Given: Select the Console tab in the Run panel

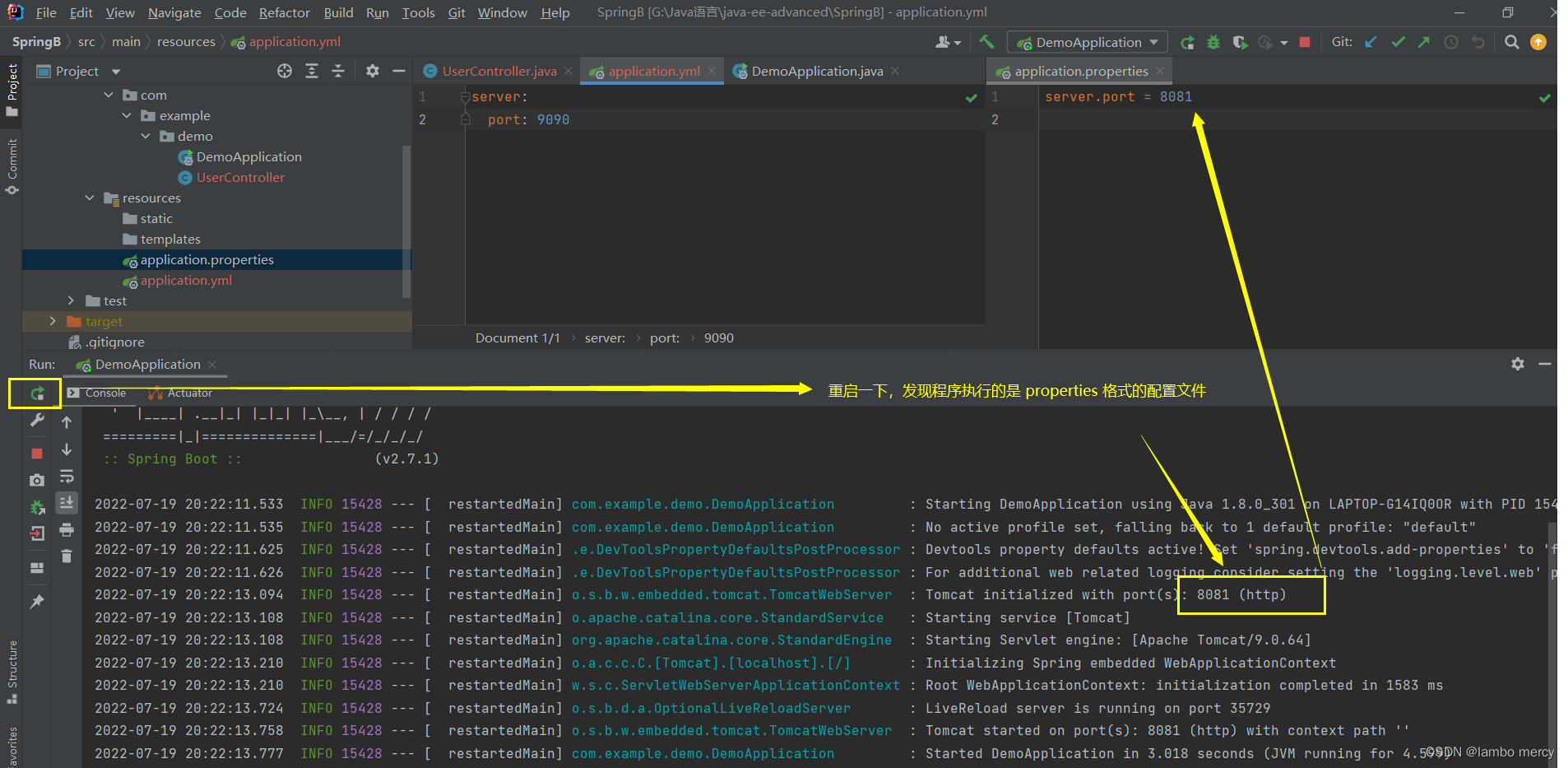Looking at the screenshot, I should tap(97, 393).
